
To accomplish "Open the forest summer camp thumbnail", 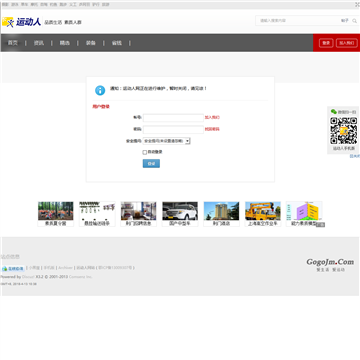I will click(x=56, y=211).
